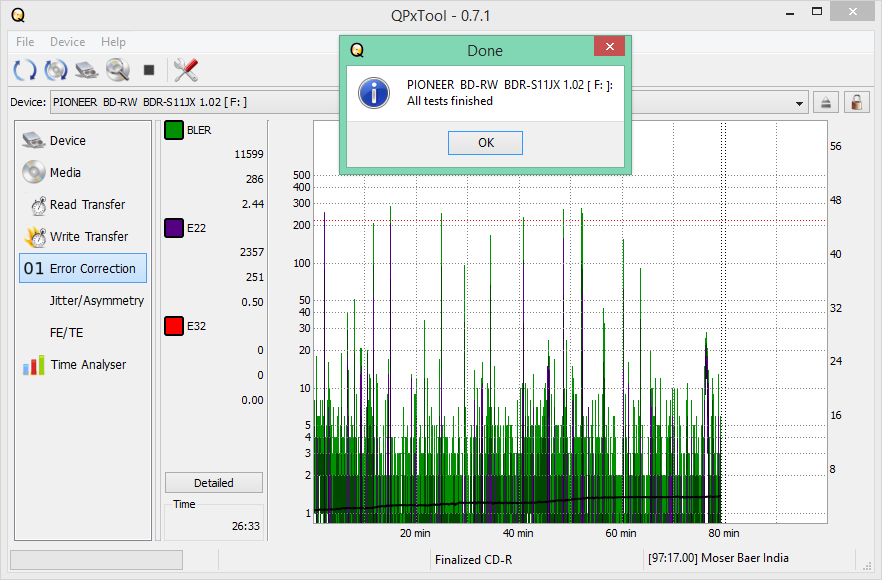Click the BLER average value 2.44
The height and width of the screenshot is (580, 882).
253,204
